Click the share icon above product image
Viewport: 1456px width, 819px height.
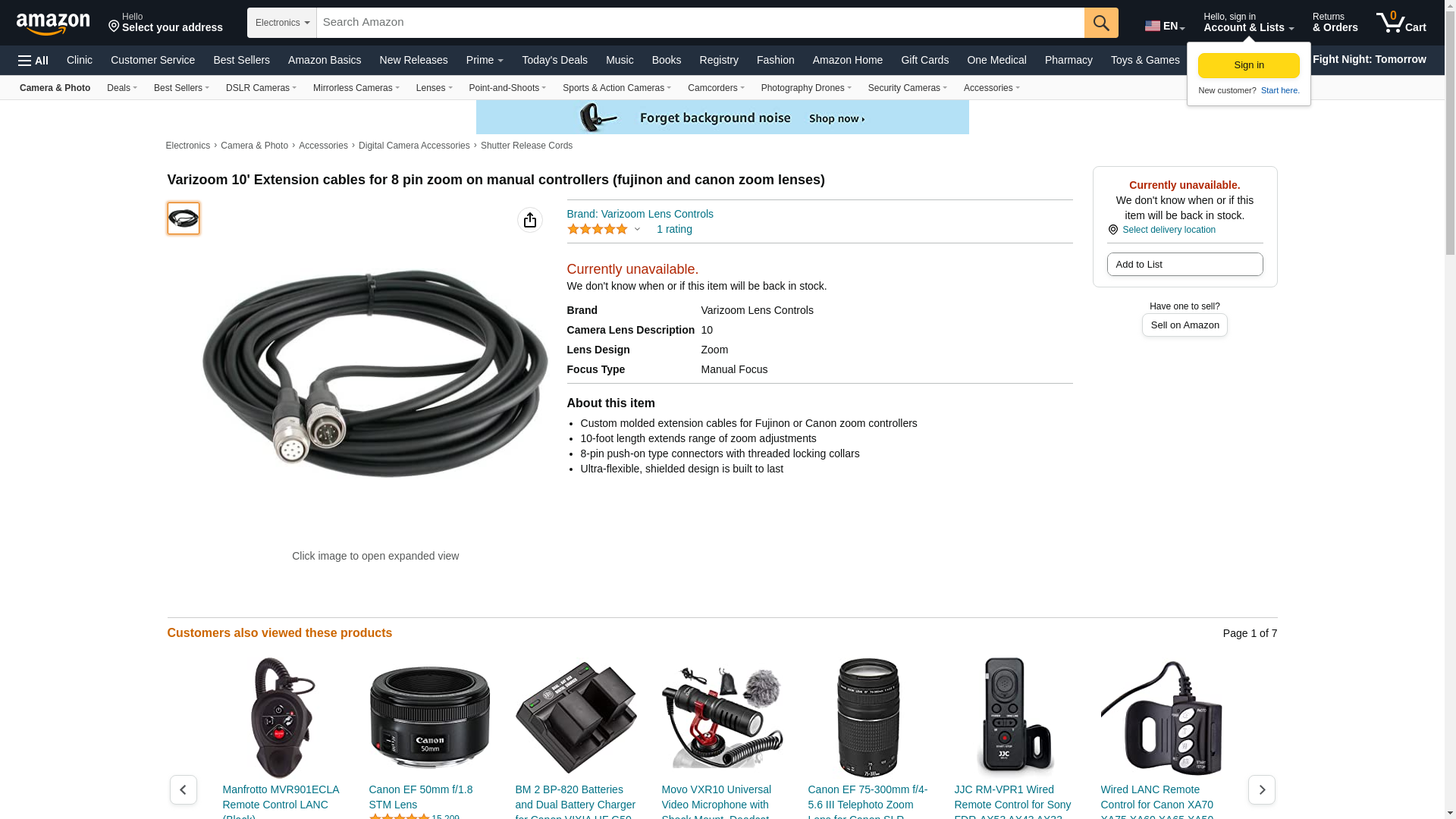click(530, 220)
